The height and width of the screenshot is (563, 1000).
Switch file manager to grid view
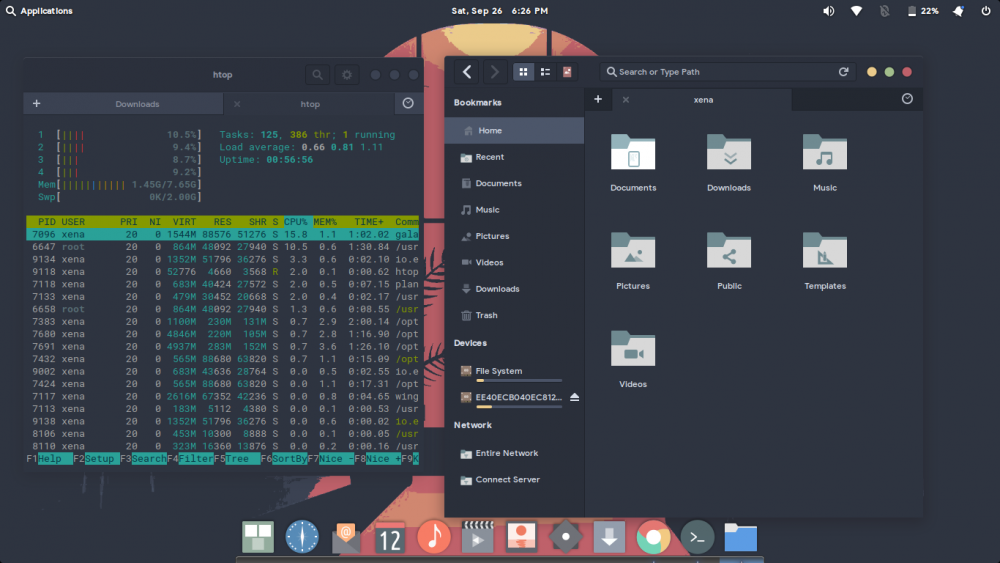tap(523, 72)
